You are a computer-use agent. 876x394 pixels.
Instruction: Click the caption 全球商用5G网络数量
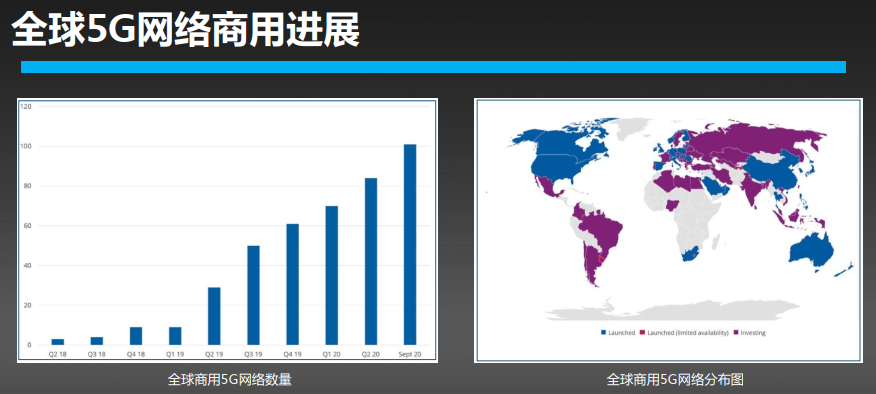(230, 379)
